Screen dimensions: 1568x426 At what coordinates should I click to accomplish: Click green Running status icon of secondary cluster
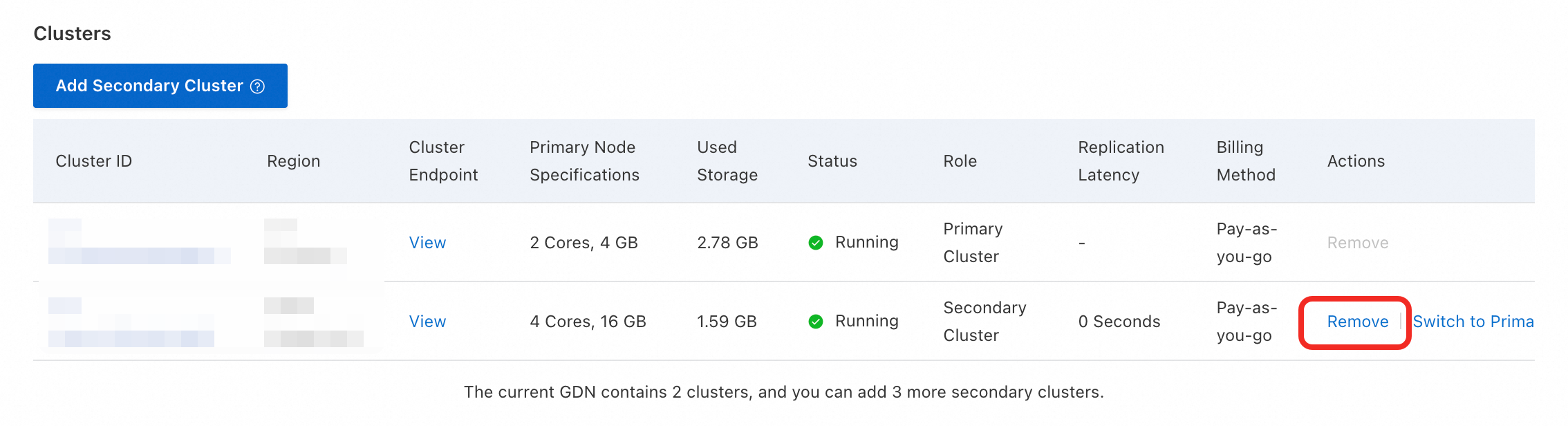[816, 322]
